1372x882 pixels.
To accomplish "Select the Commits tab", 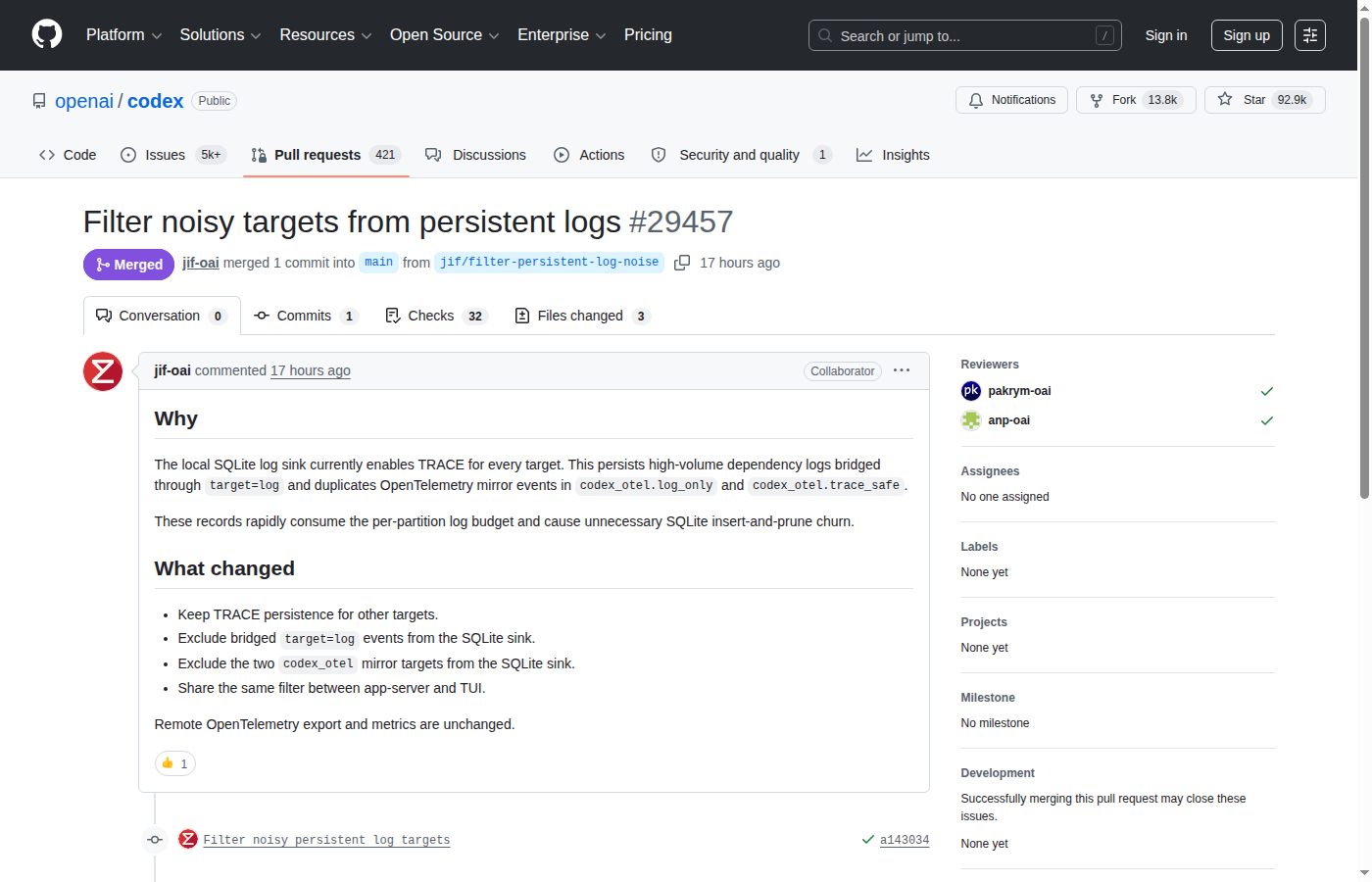I will pyautogui.click(x=306, y=316).
